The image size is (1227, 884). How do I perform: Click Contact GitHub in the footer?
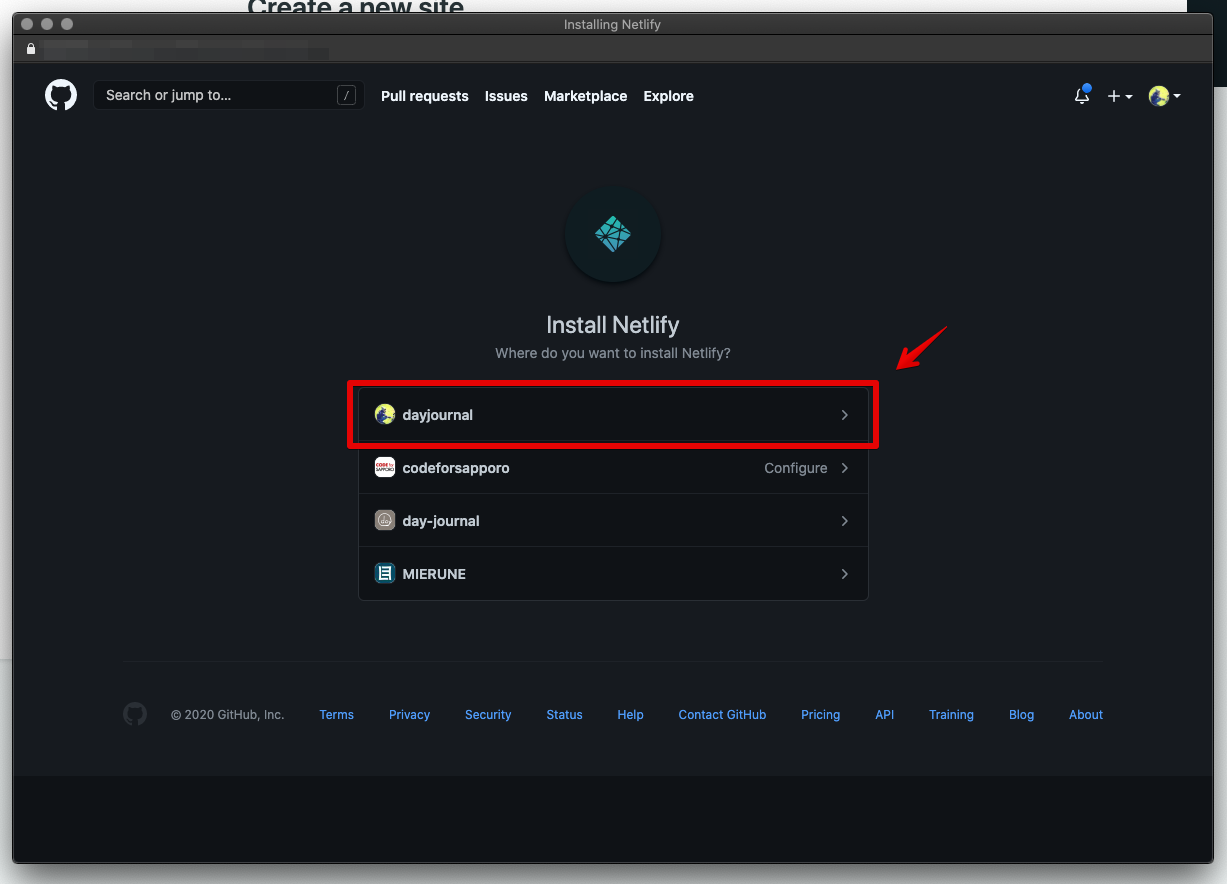[x=722, y=715]
